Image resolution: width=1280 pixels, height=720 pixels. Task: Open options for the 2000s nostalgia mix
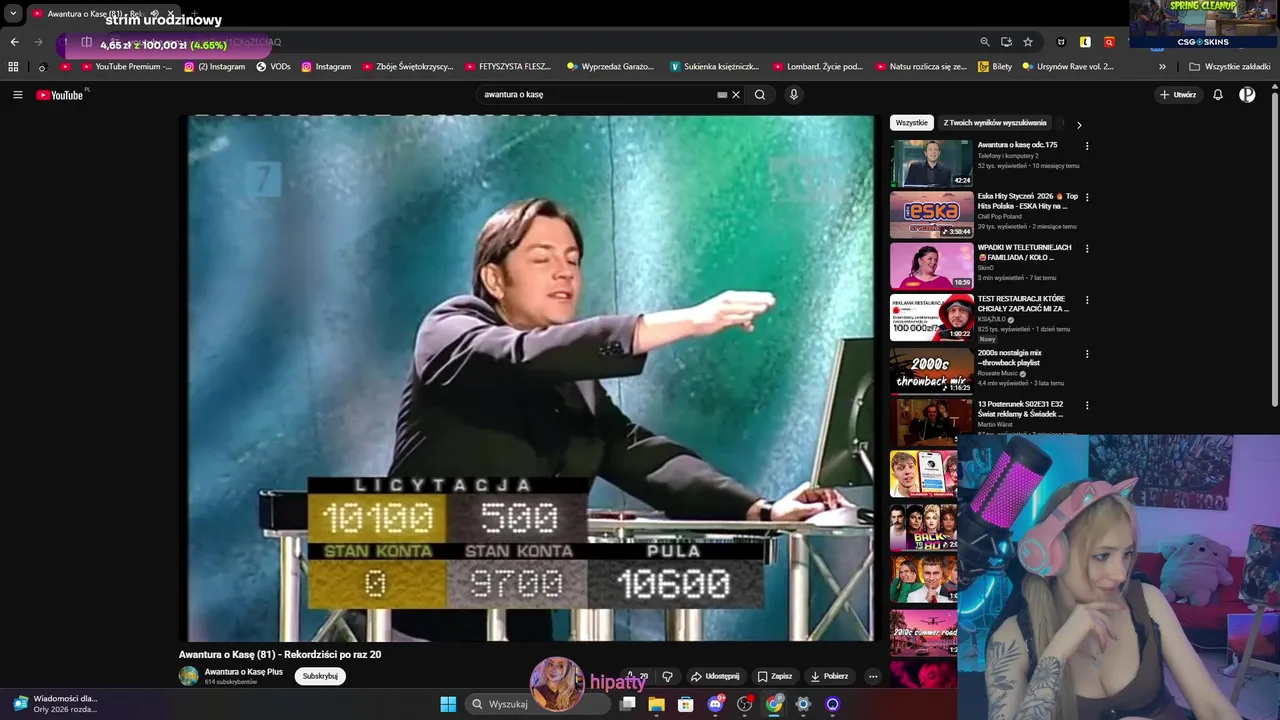pos(1087,354)
